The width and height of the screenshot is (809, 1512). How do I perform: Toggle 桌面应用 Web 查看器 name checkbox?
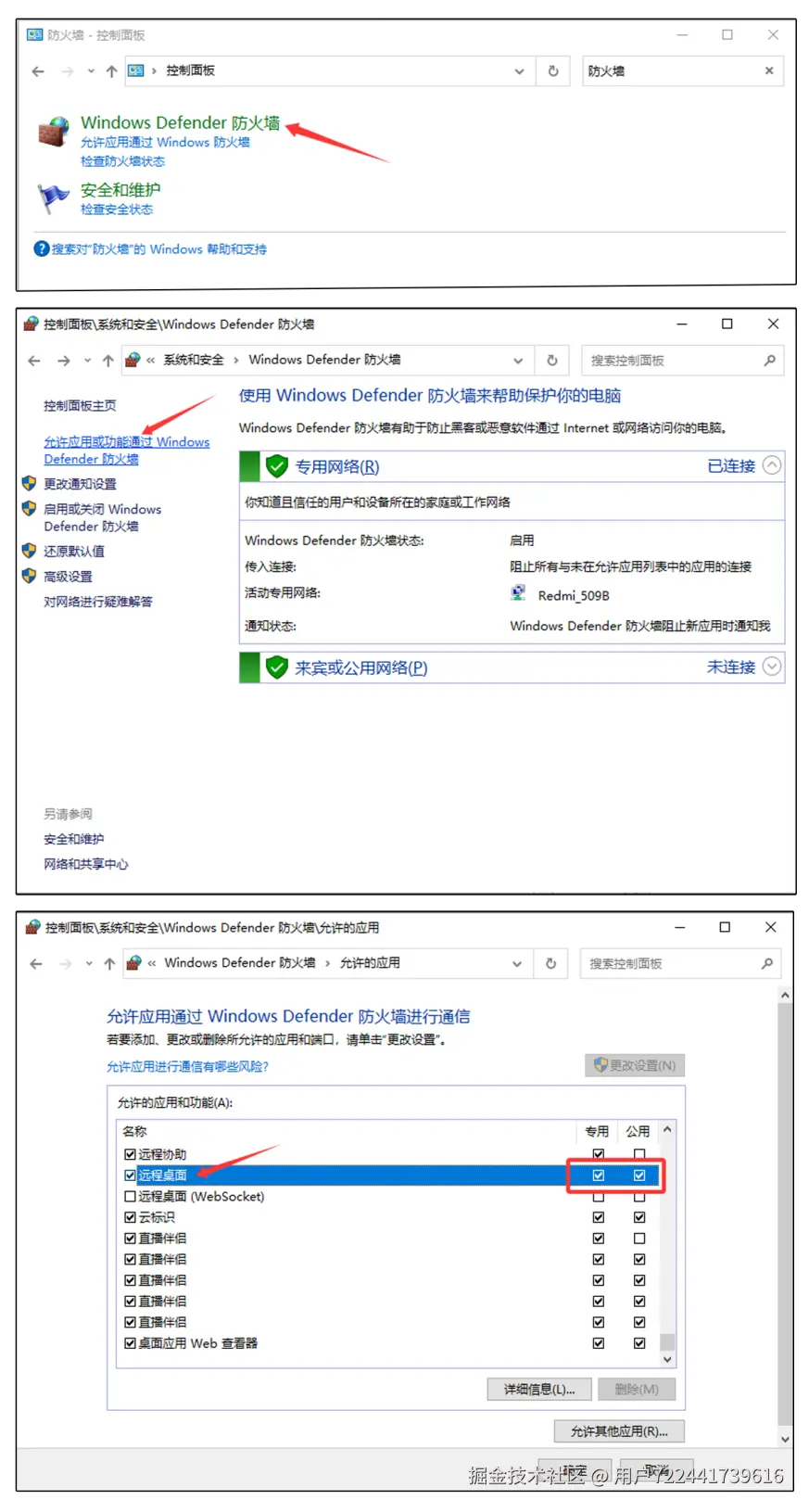[130, 1343]
